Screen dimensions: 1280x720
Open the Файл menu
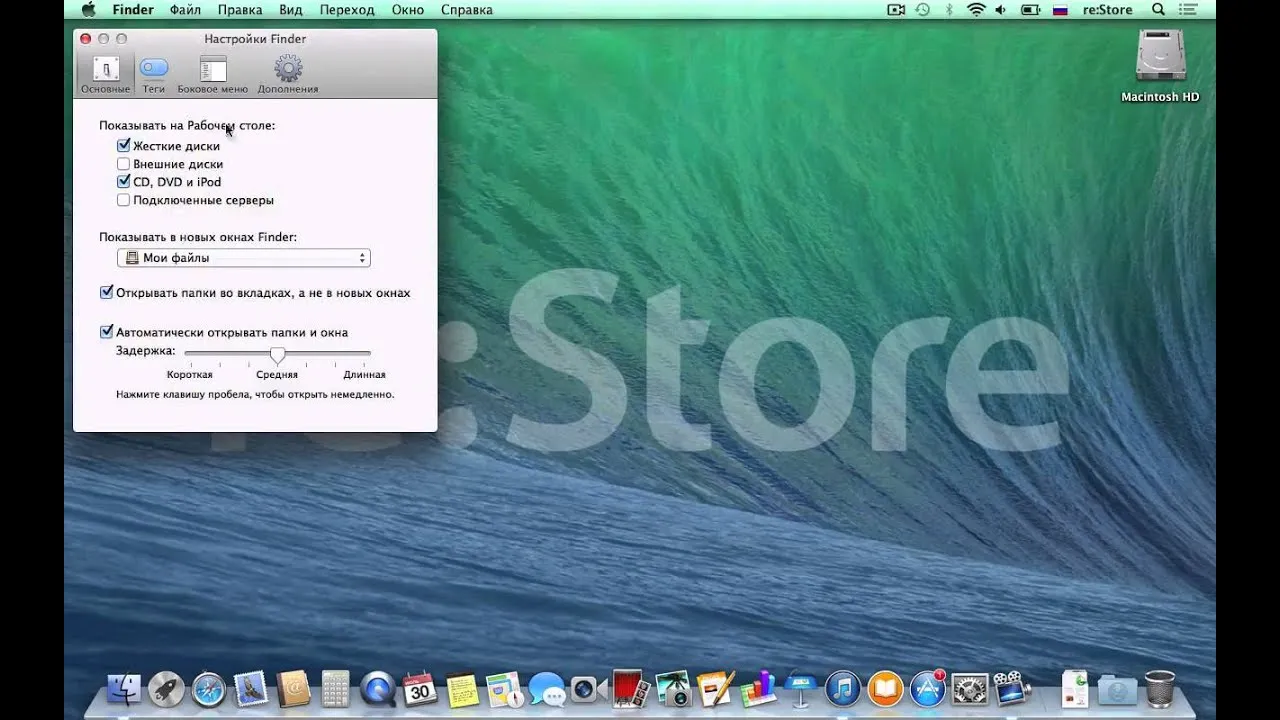(185, 10)
